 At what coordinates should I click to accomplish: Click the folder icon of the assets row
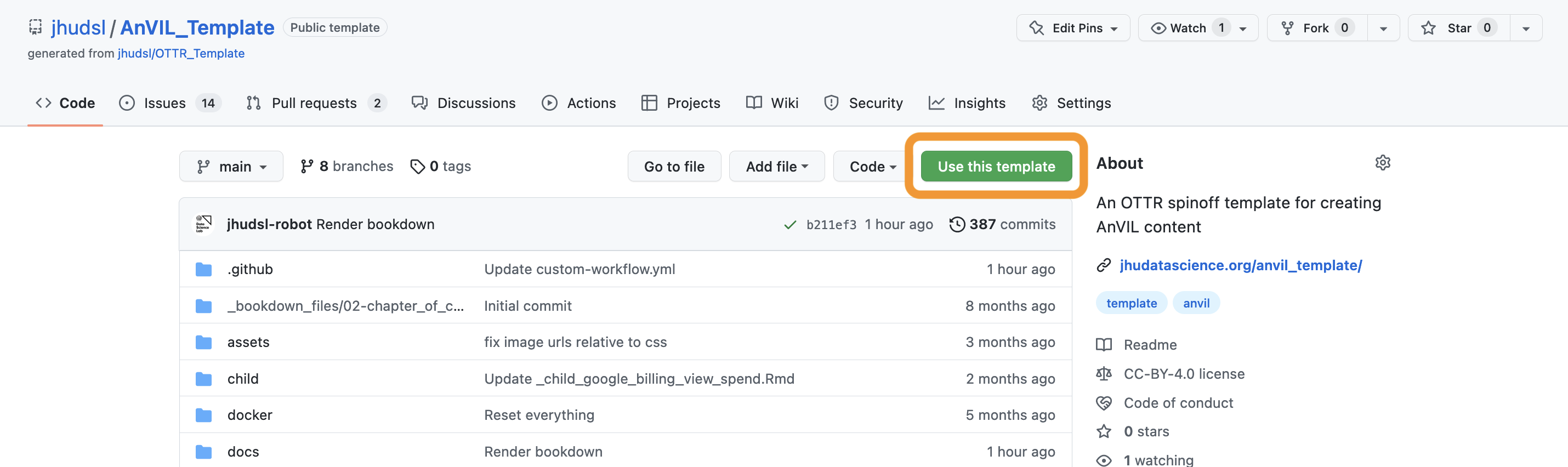pos(203,342)
